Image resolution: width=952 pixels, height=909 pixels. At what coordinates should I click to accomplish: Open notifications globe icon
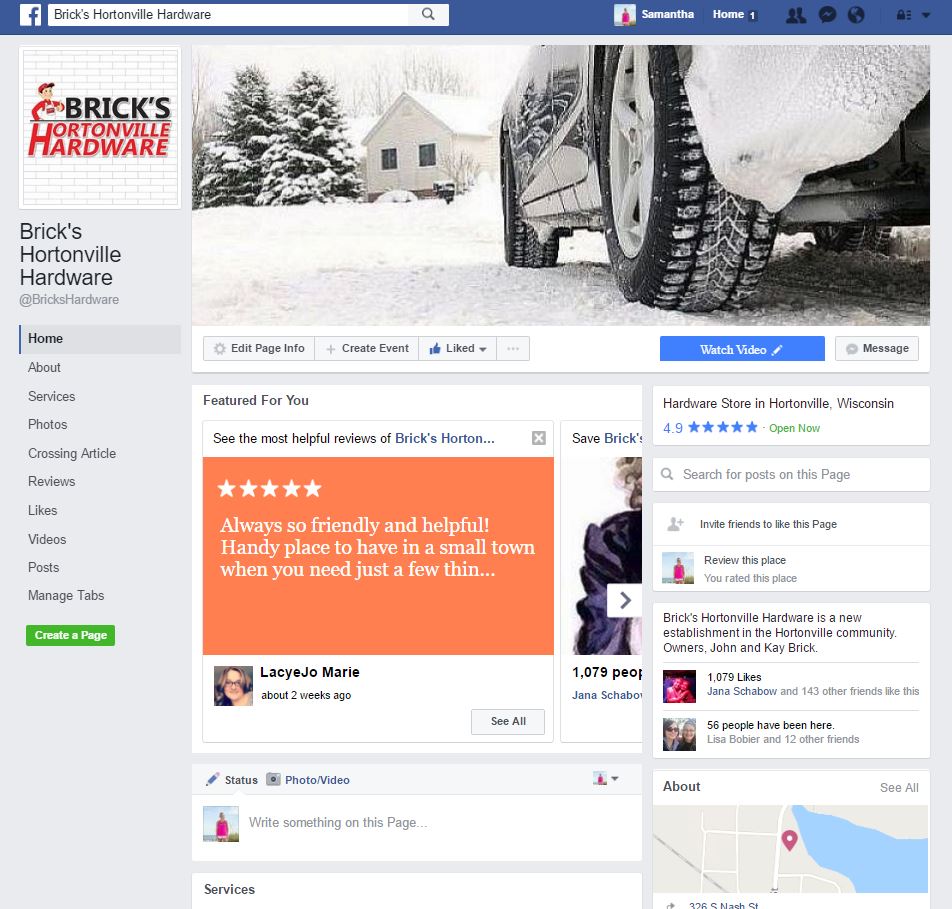click(x=856, y=15)
